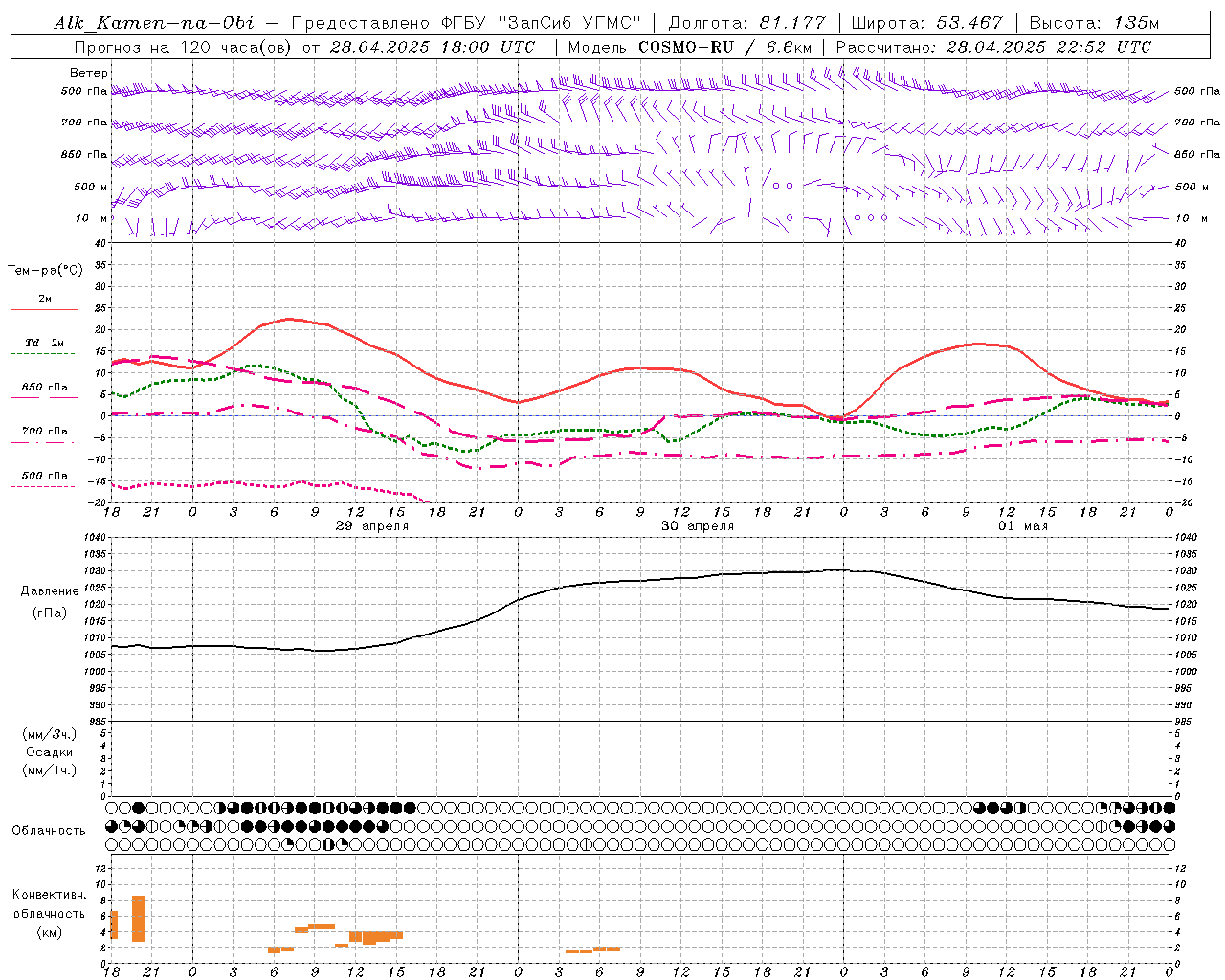Click the Облачность cloud cover label
The height and width of the screenshot is (980, 1225).
[49, 831]
